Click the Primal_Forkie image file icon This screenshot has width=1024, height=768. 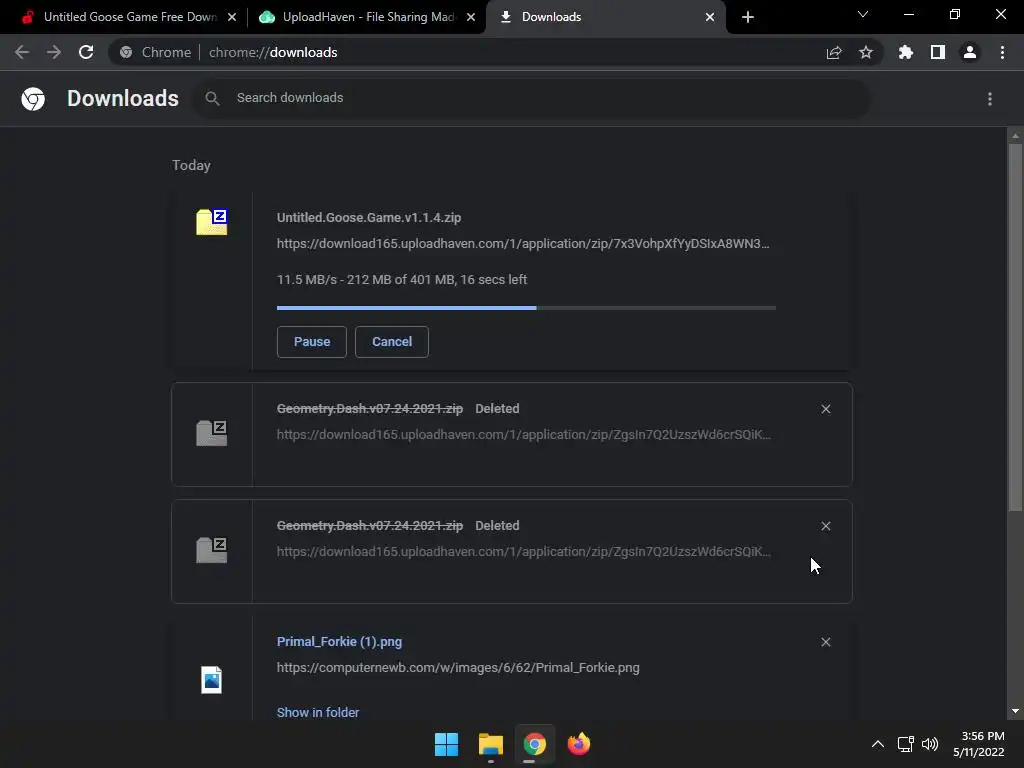pos(212,680)
